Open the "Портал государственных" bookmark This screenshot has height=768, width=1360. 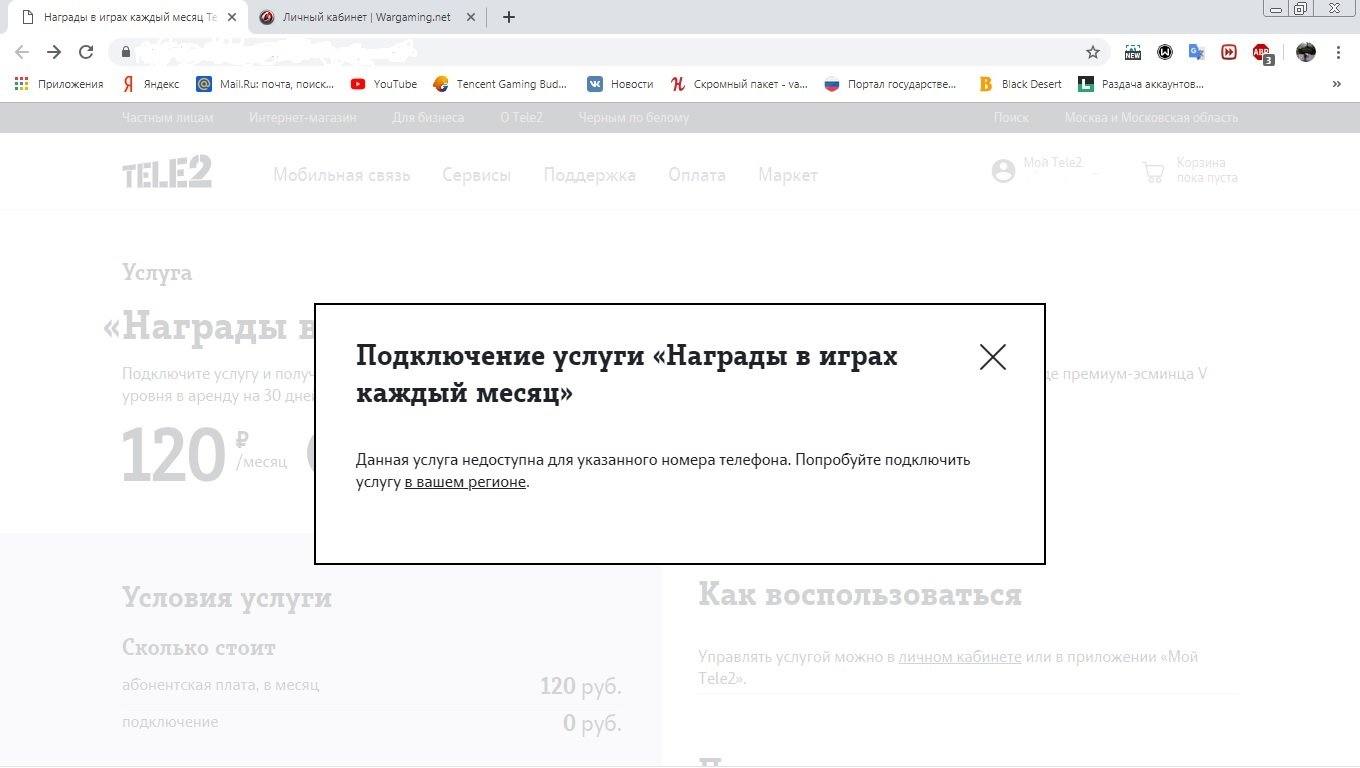(890, 84)
